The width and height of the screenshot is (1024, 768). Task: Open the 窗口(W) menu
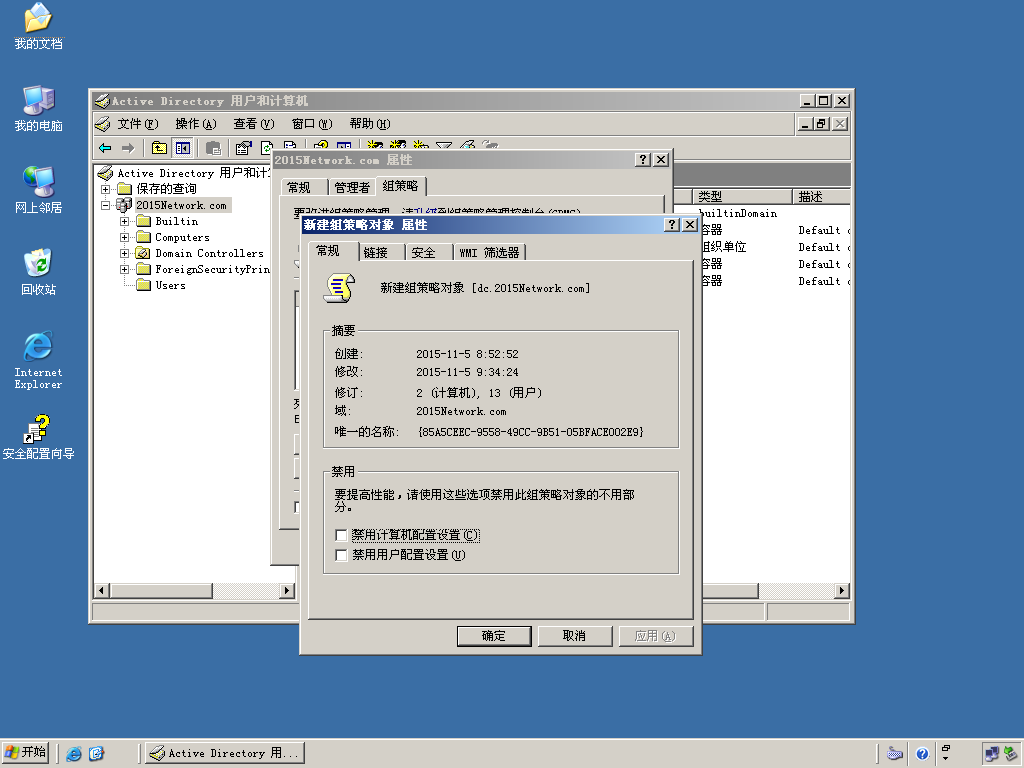312,123
